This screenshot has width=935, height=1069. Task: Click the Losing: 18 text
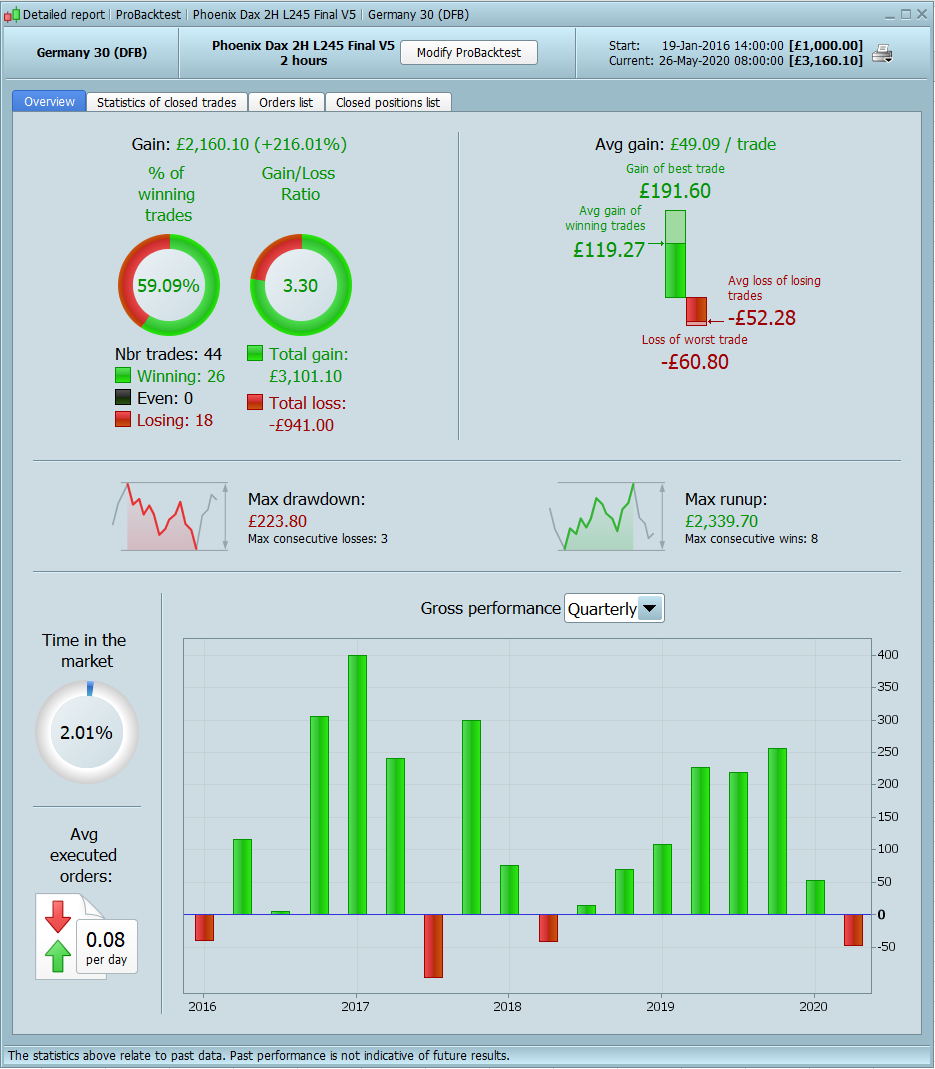175,420
